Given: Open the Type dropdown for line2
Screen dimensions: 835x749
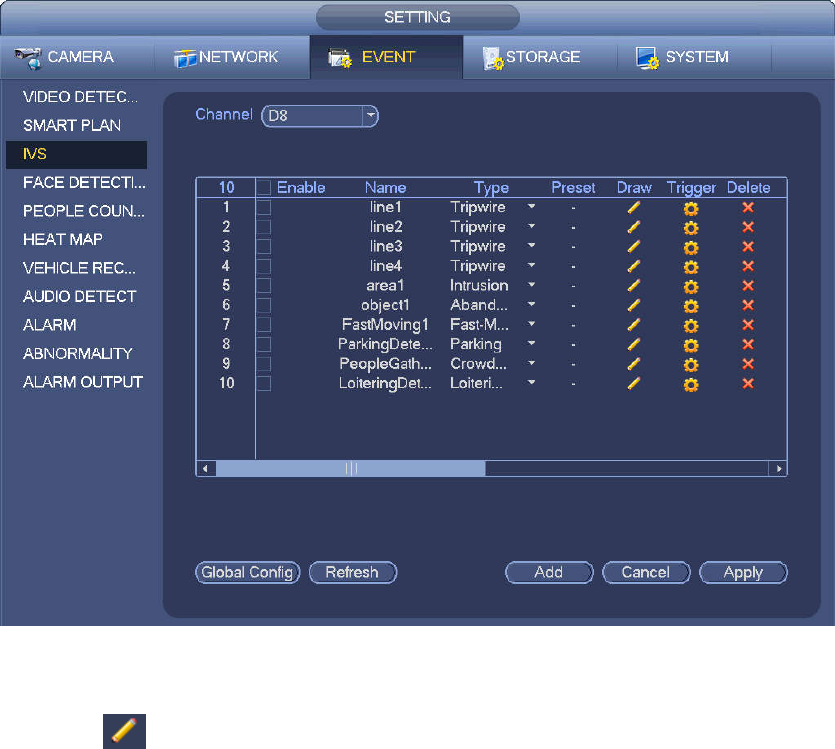Looking at the screenshot, I should click(x=531, y=226).
